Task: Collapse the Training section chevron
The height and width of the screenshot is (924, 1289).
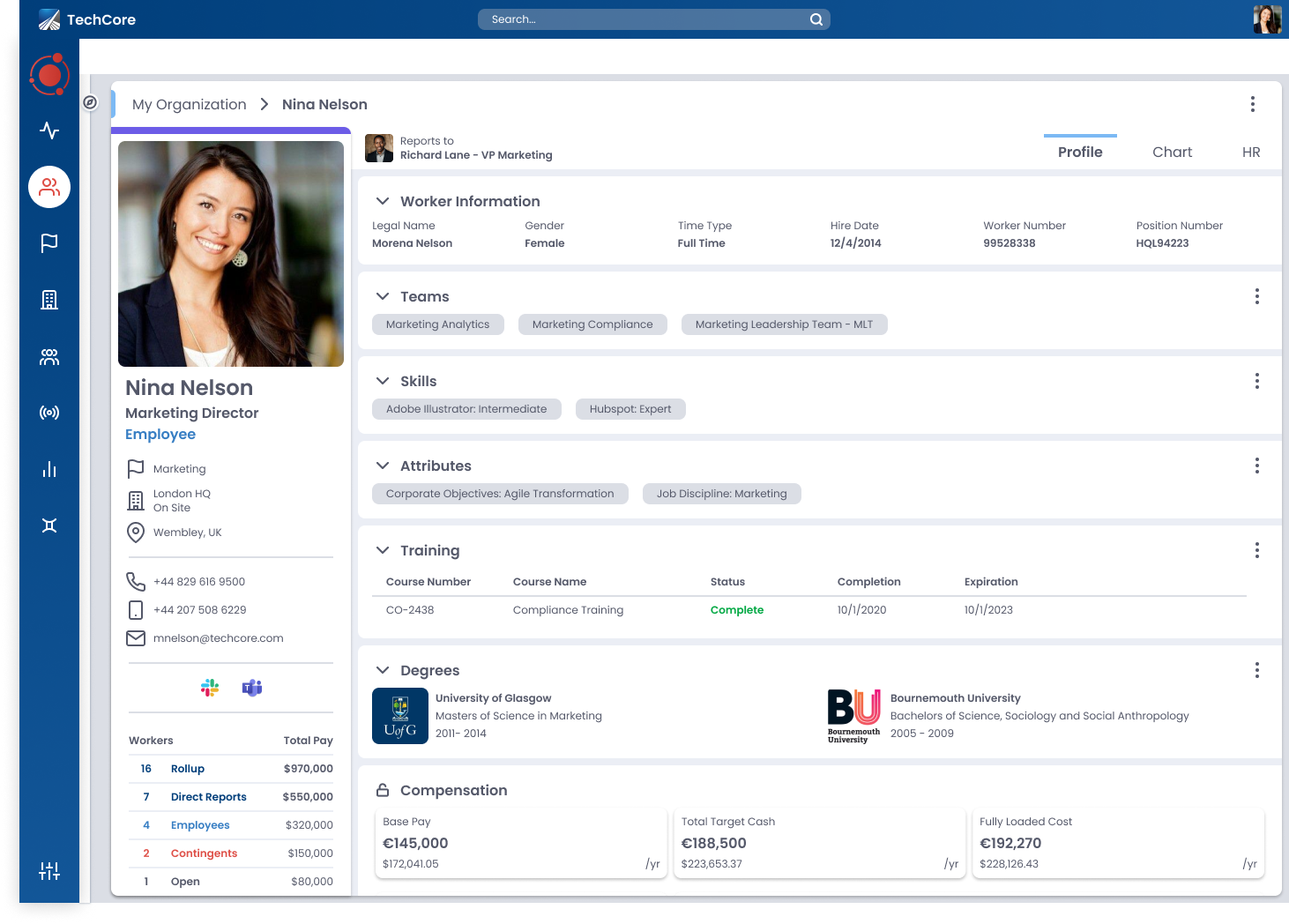Action: (383, 550)
